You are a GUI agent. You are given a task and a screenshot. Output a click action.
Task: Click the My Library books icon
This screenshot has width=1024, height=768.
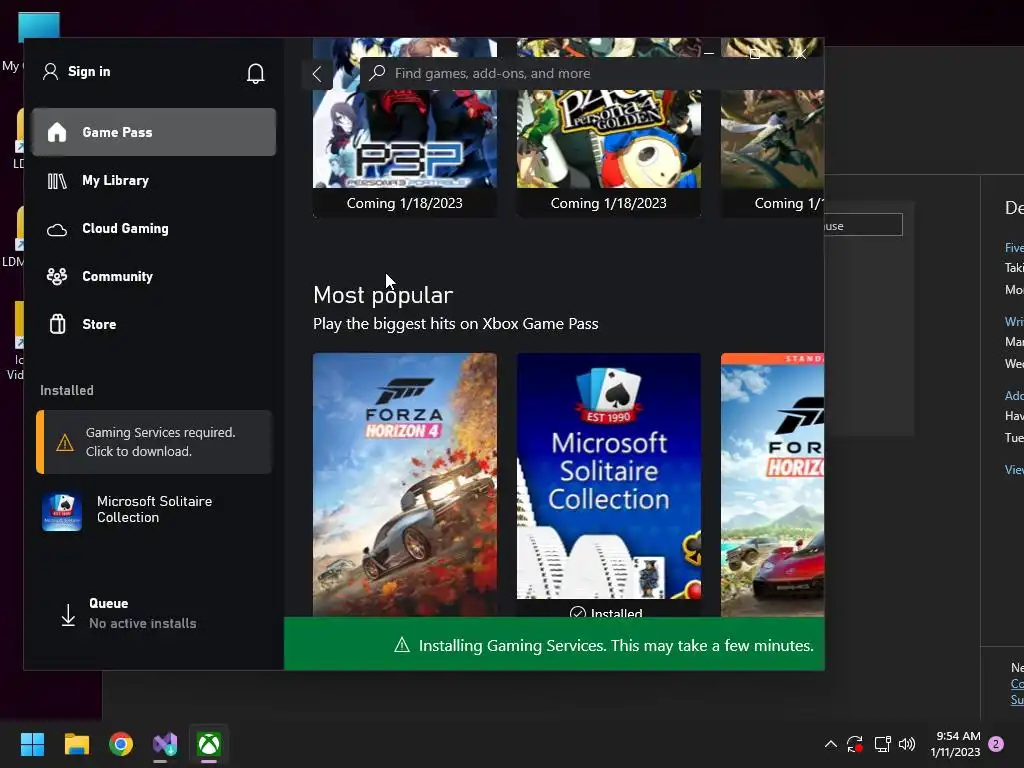57,181
